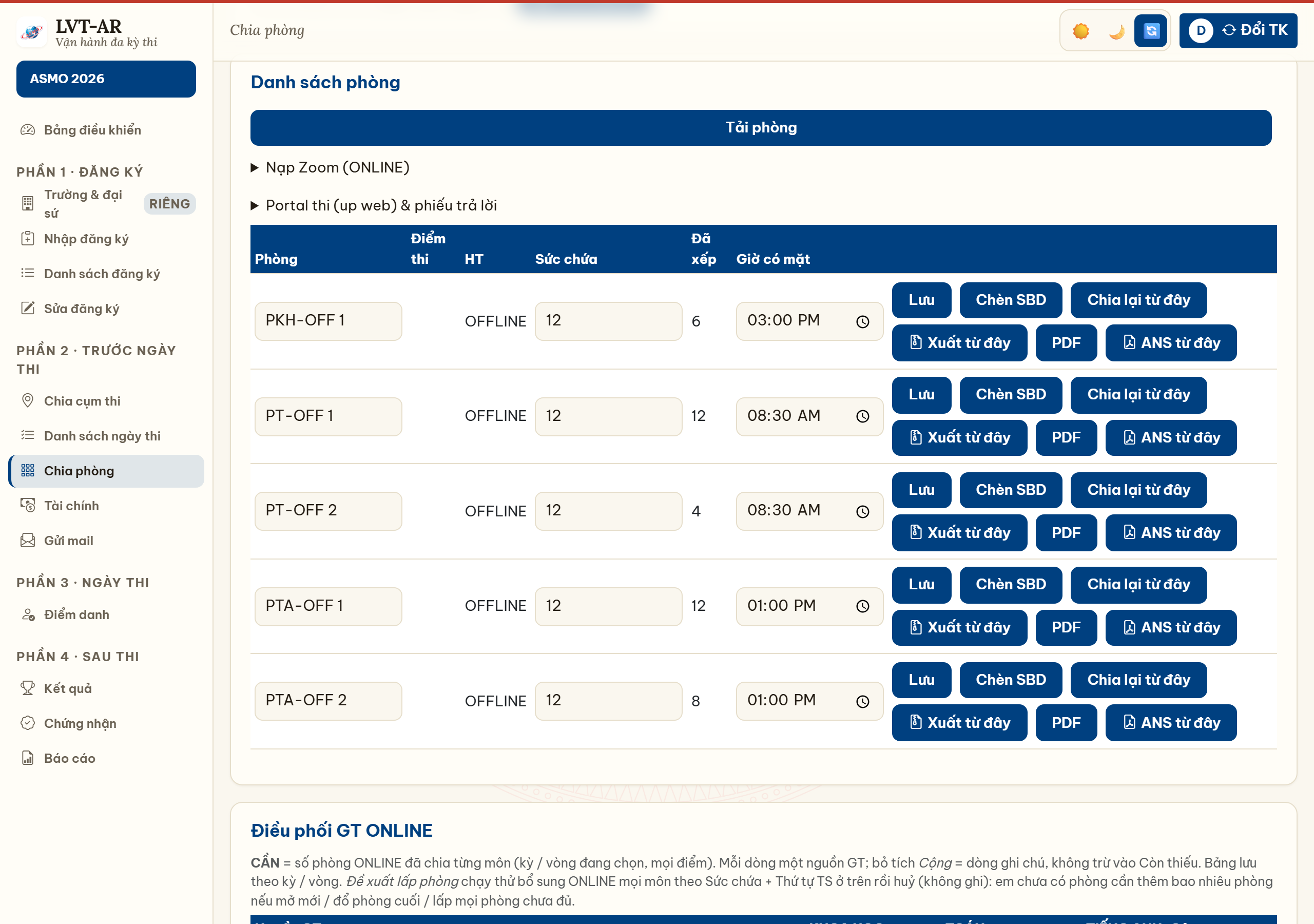Click the Tải phòng button

point(761,128)
